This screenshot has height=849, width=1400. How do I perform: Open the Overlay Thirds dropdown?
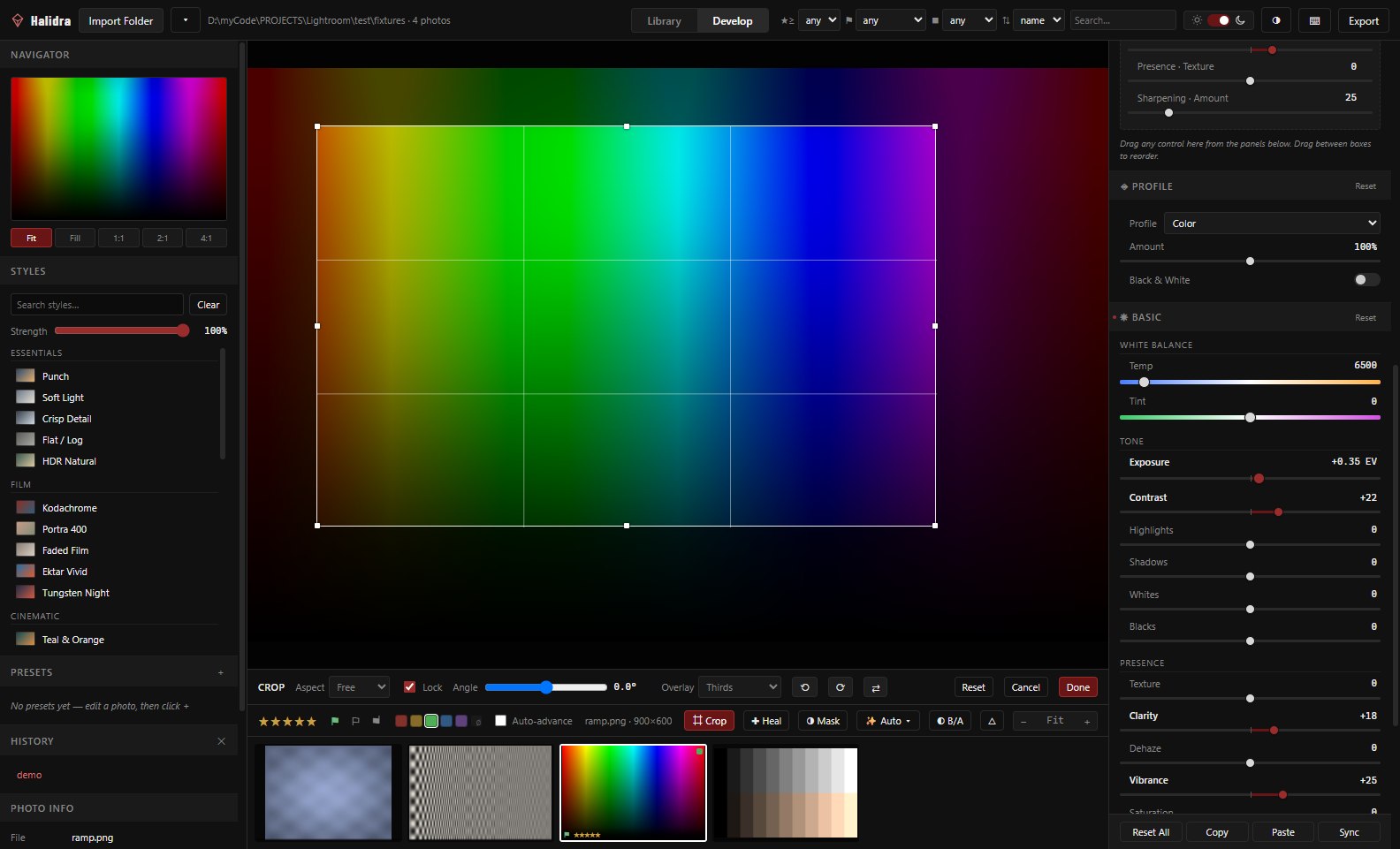point(740,687)
